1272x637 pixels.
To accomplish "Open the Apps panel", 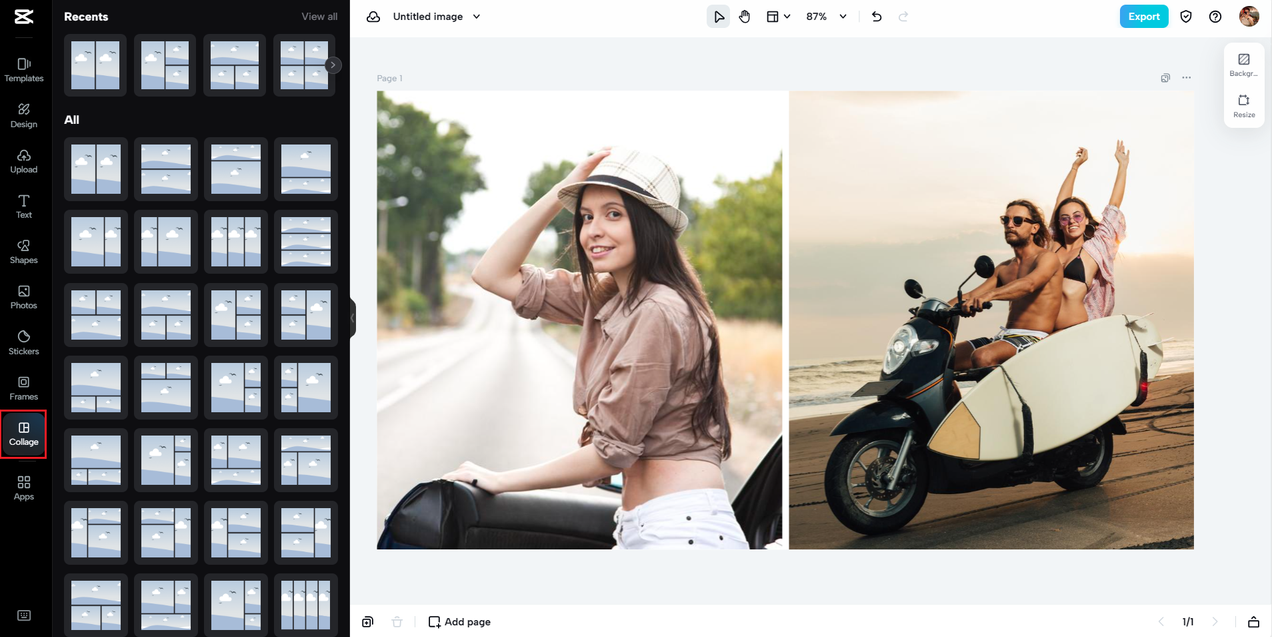I will click(x=24, y=488).
